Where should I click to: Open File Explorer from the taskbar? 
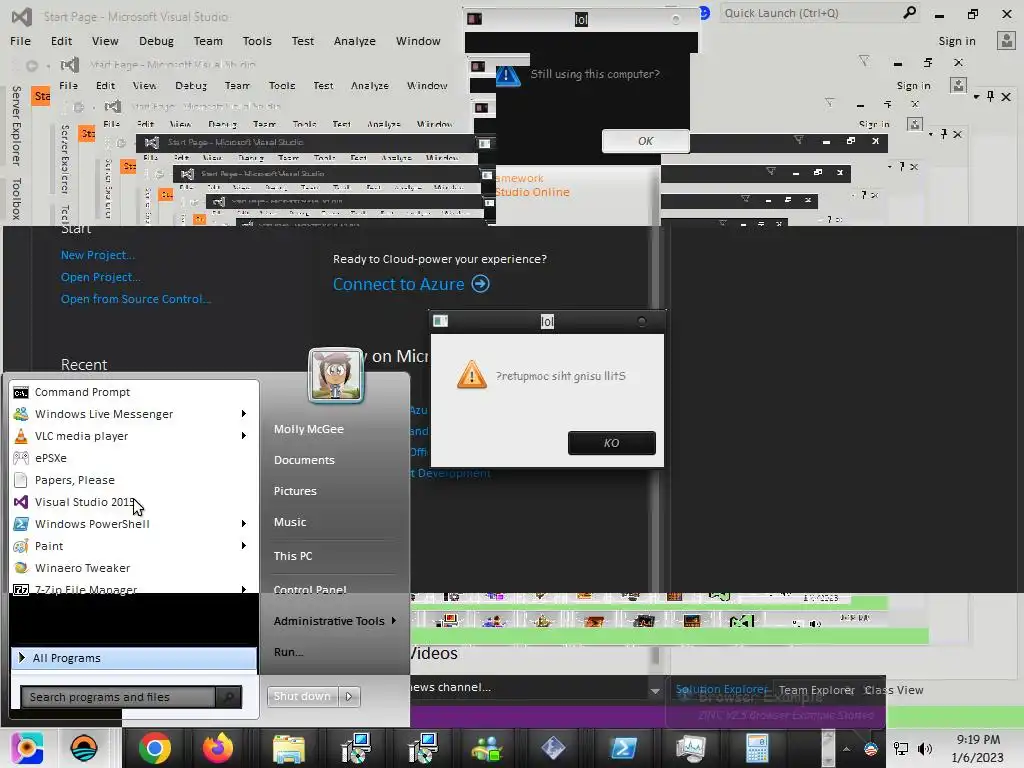coord(289,748)
